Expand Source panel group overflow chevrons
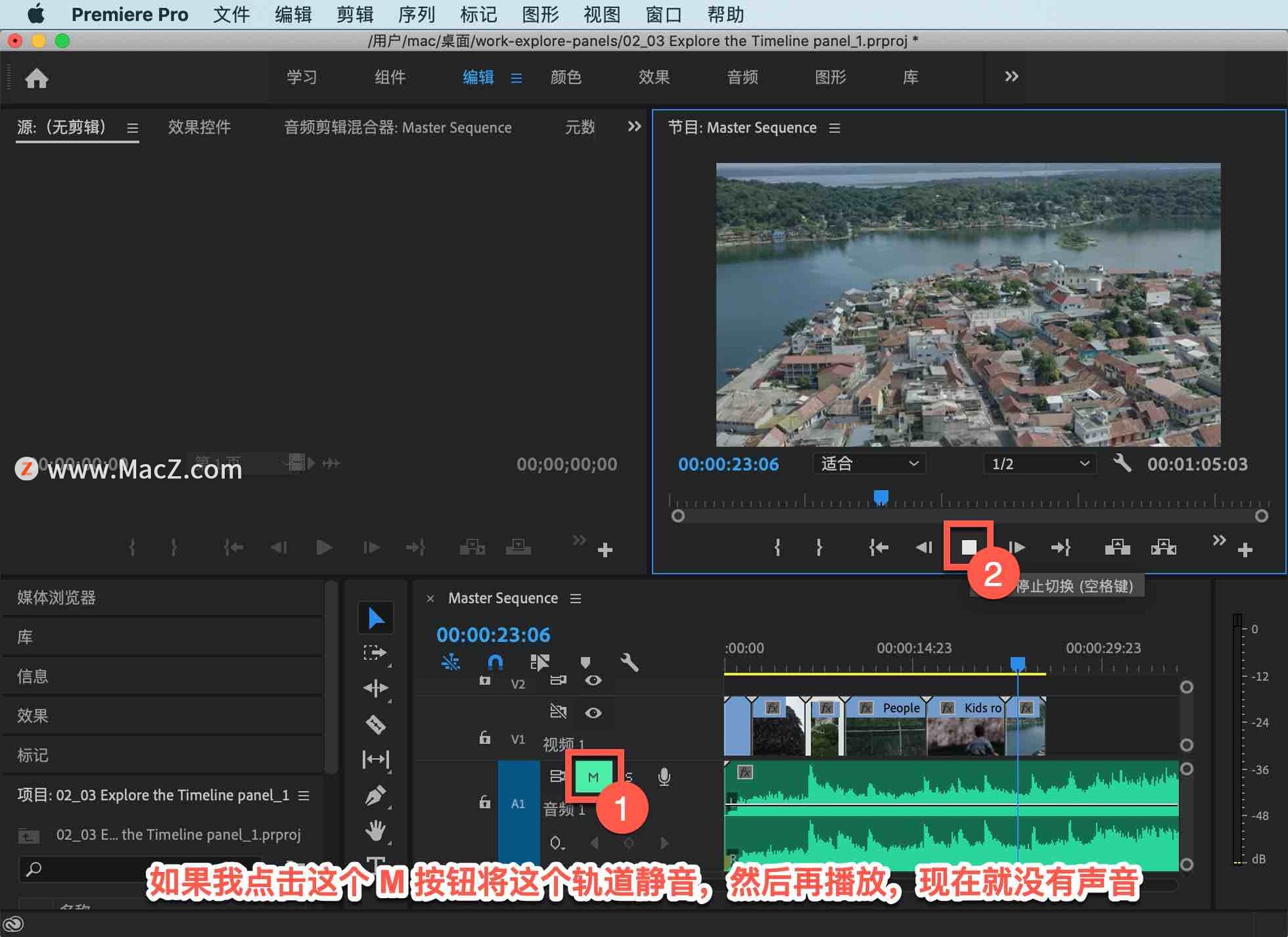The image size is (1288, 937). [634, 126]
